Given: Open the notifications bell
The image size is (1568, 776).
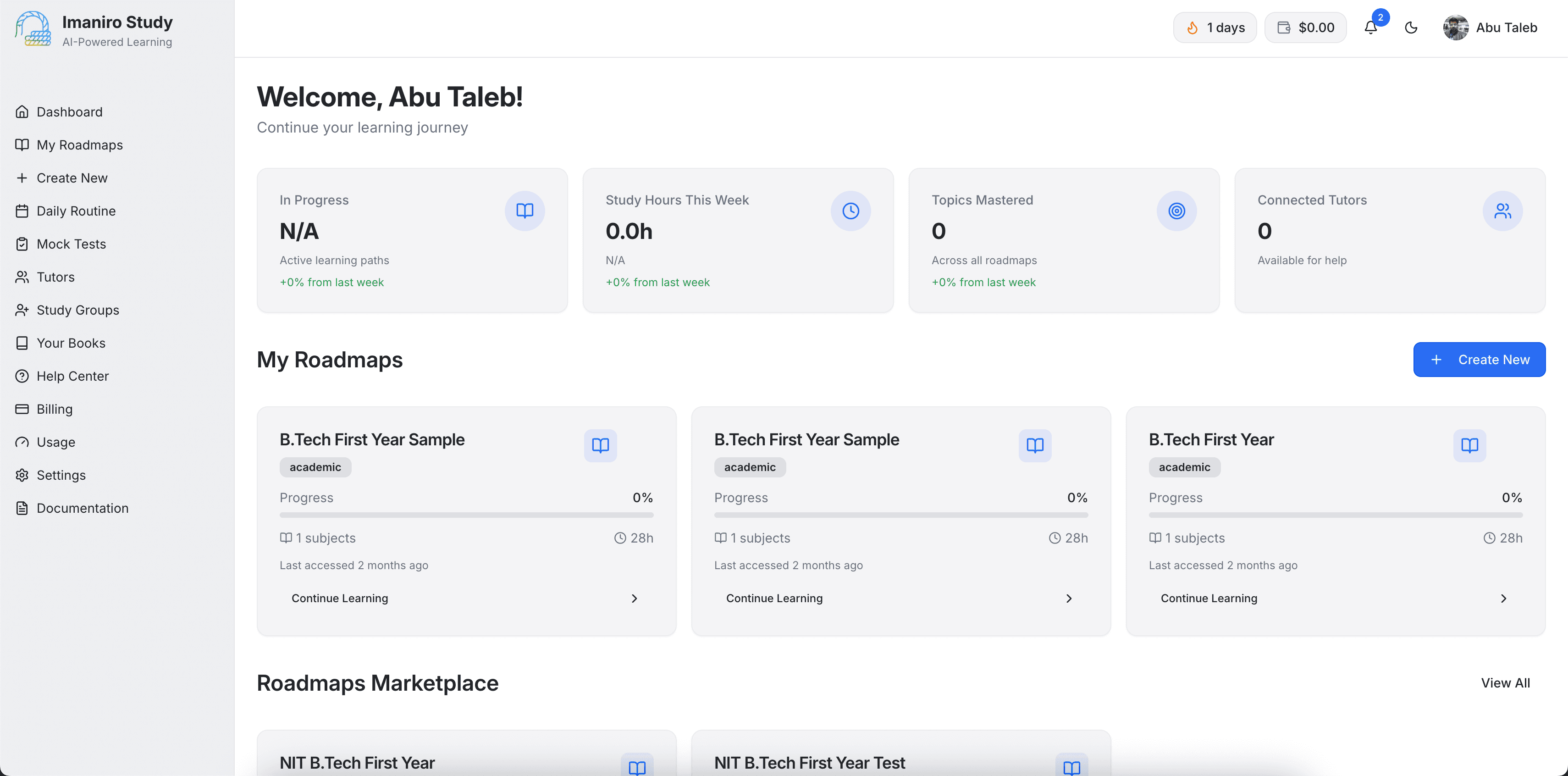Looking at the screenshot, I should 1370,28.
